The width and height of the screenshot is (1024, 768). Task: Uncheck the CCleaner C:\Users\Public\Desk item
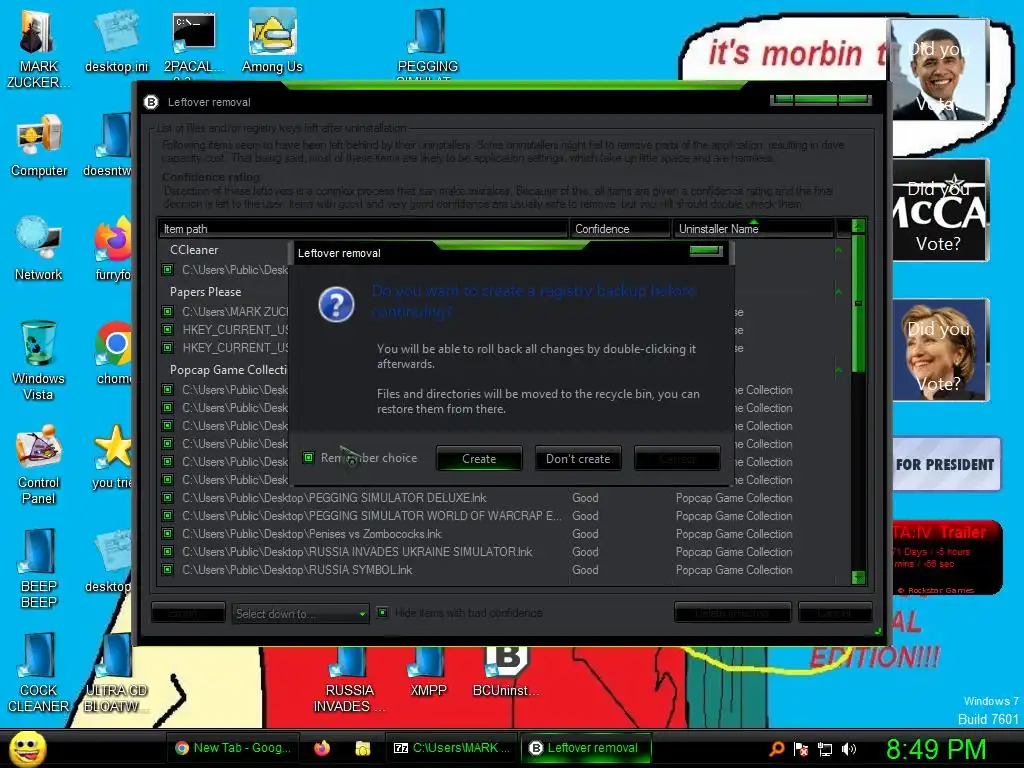(x=168, y=270)
